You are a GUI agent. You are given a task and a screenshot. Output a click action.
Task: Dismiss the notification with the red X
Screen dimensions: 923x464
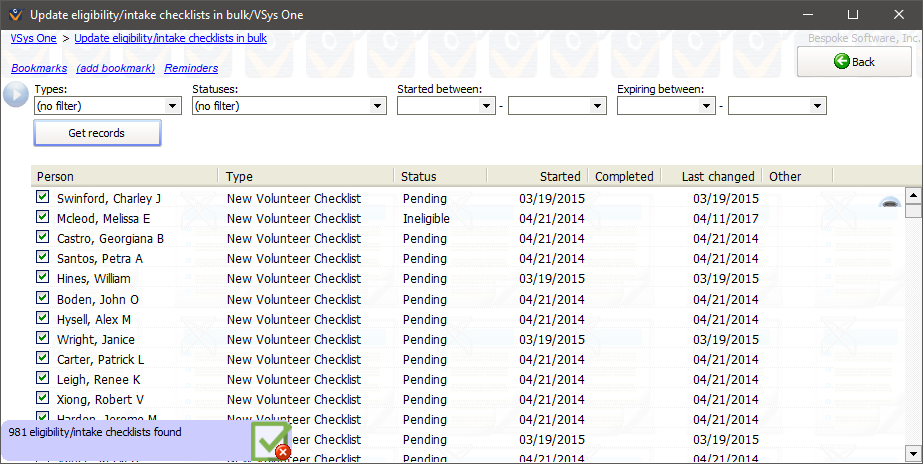tap(283, 452)
